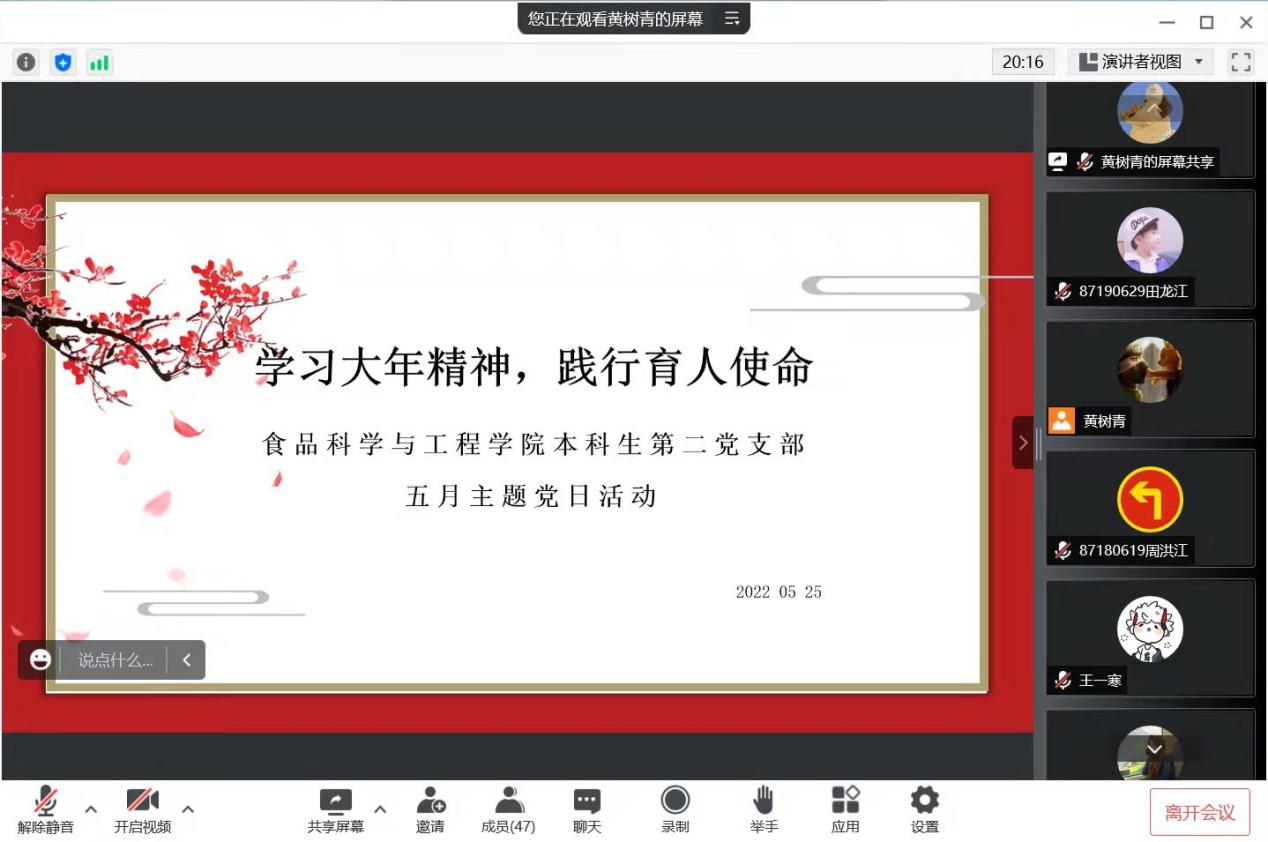This screenshot has width=1268, height=842.
Task: Expand video options arrow beside camera
Action: (187, 809)
